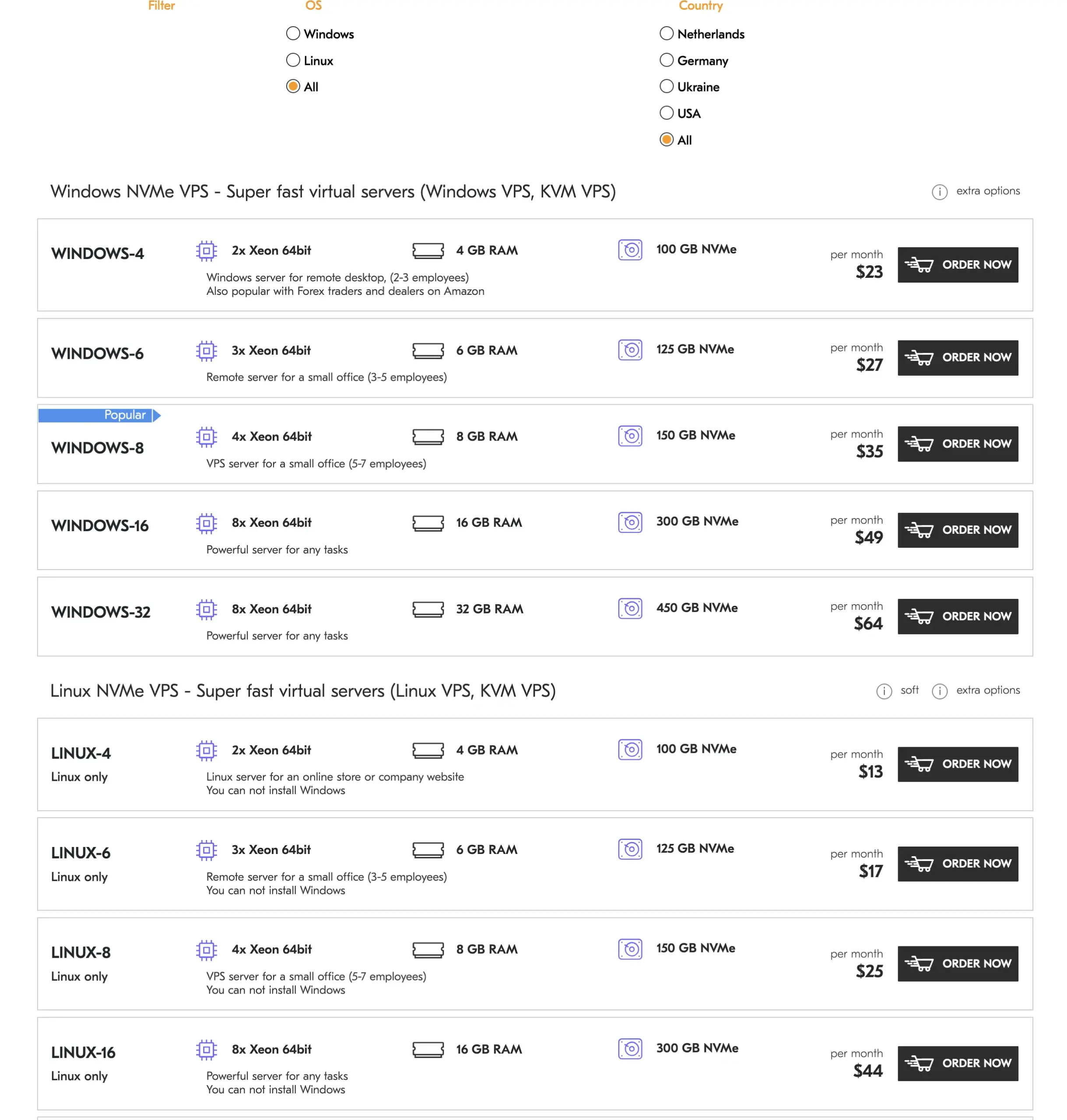
Task: Click the info icon beside Windows extra options
Action: 939,192
